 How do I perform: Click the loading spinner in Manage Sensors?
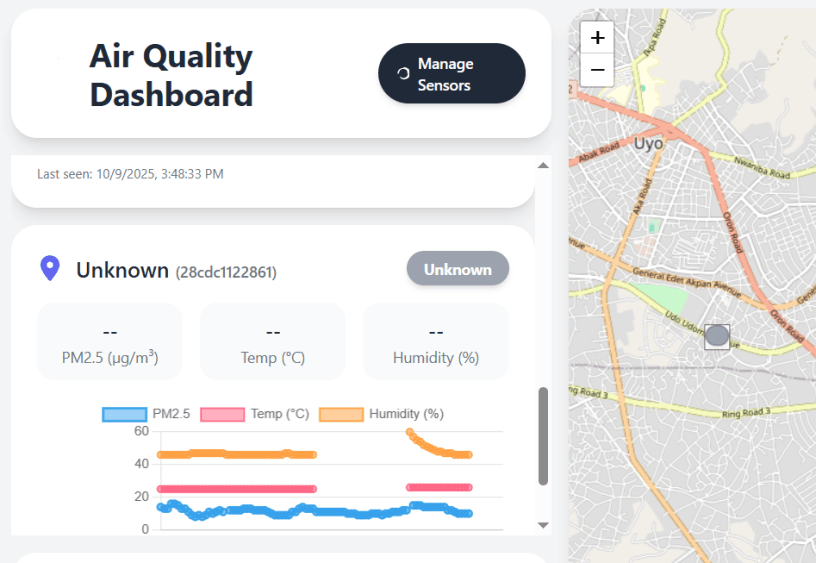403,73
